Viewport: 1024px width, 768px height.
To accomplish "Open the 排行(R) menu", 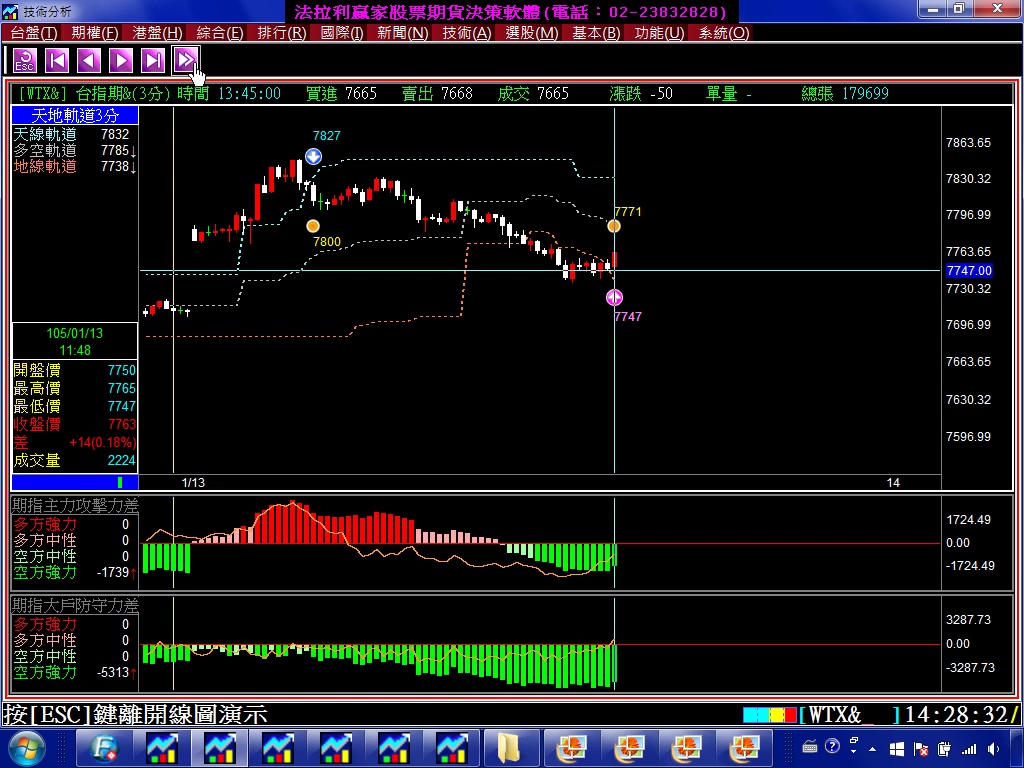I will tap(281, 33).
